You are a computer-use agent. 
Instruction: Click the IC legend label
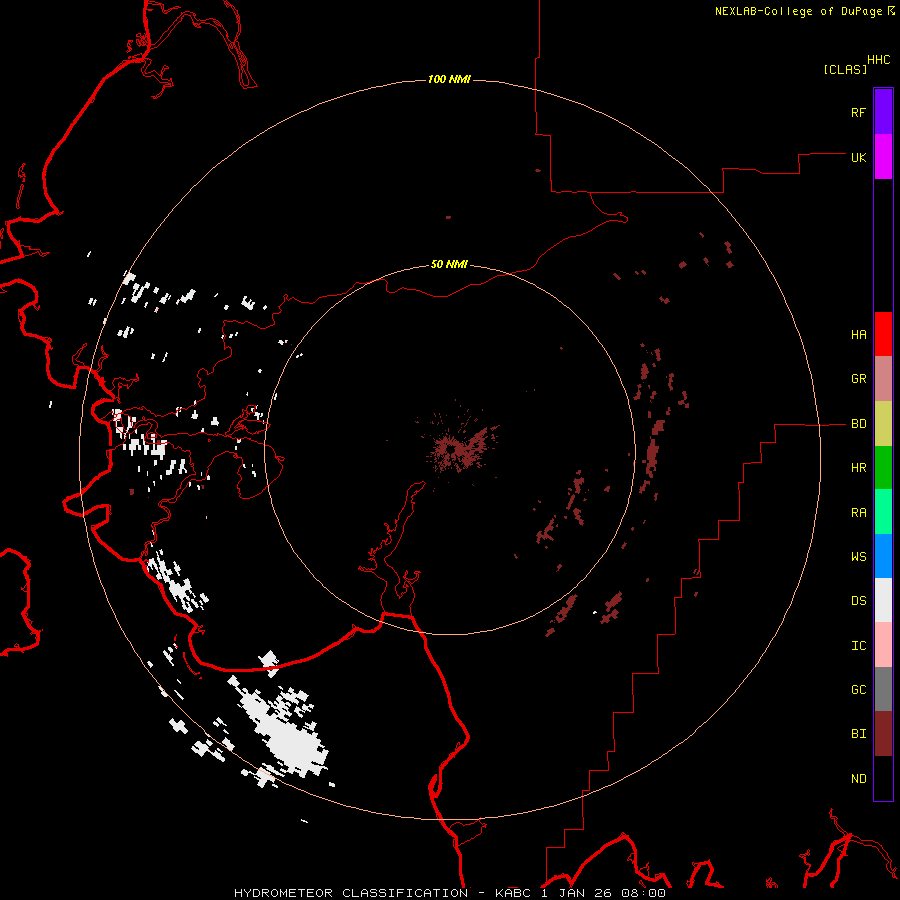point(858,646)
